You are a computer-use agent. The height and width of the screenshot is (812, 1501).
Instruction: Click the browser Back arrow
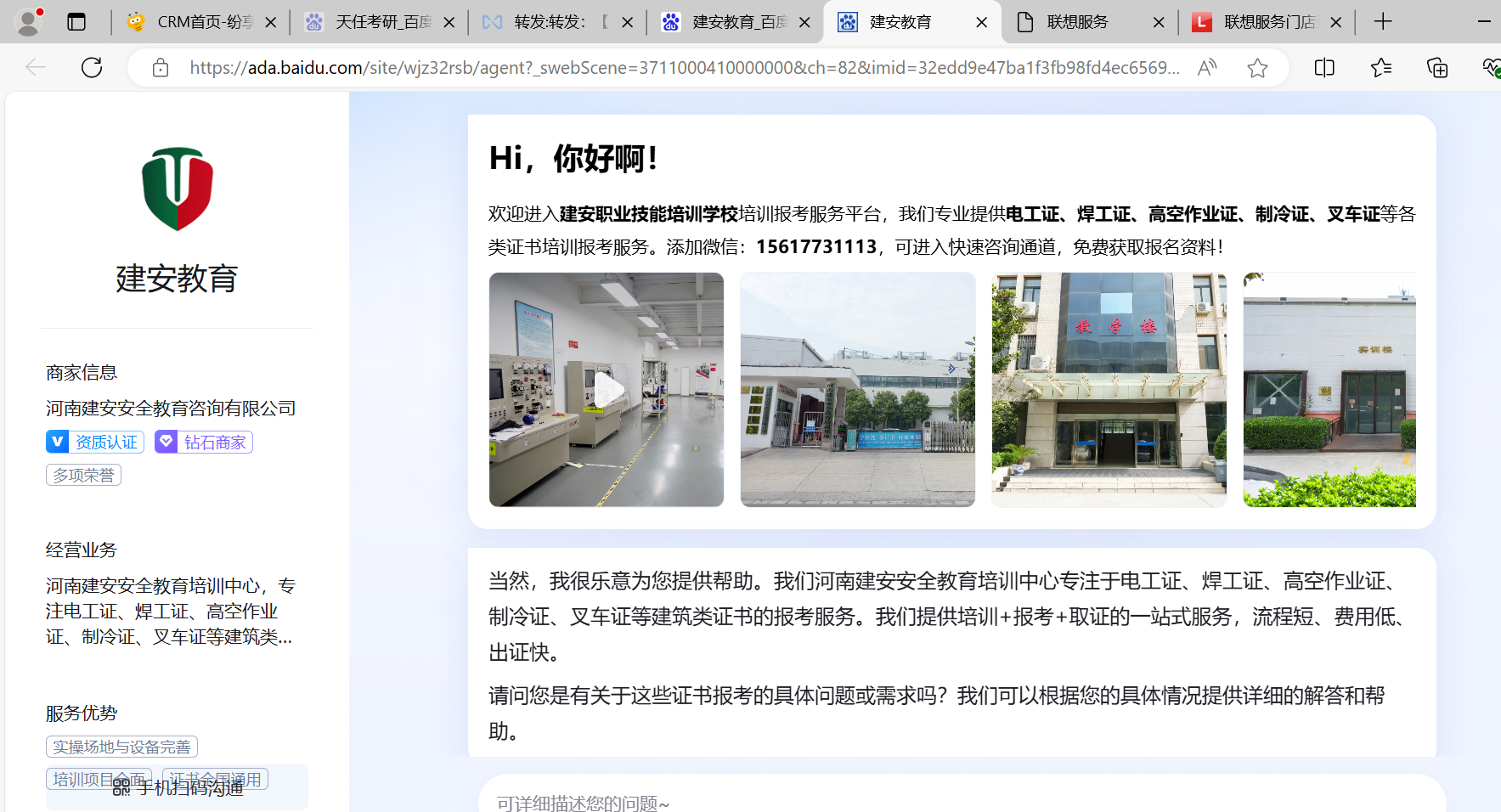36,67
